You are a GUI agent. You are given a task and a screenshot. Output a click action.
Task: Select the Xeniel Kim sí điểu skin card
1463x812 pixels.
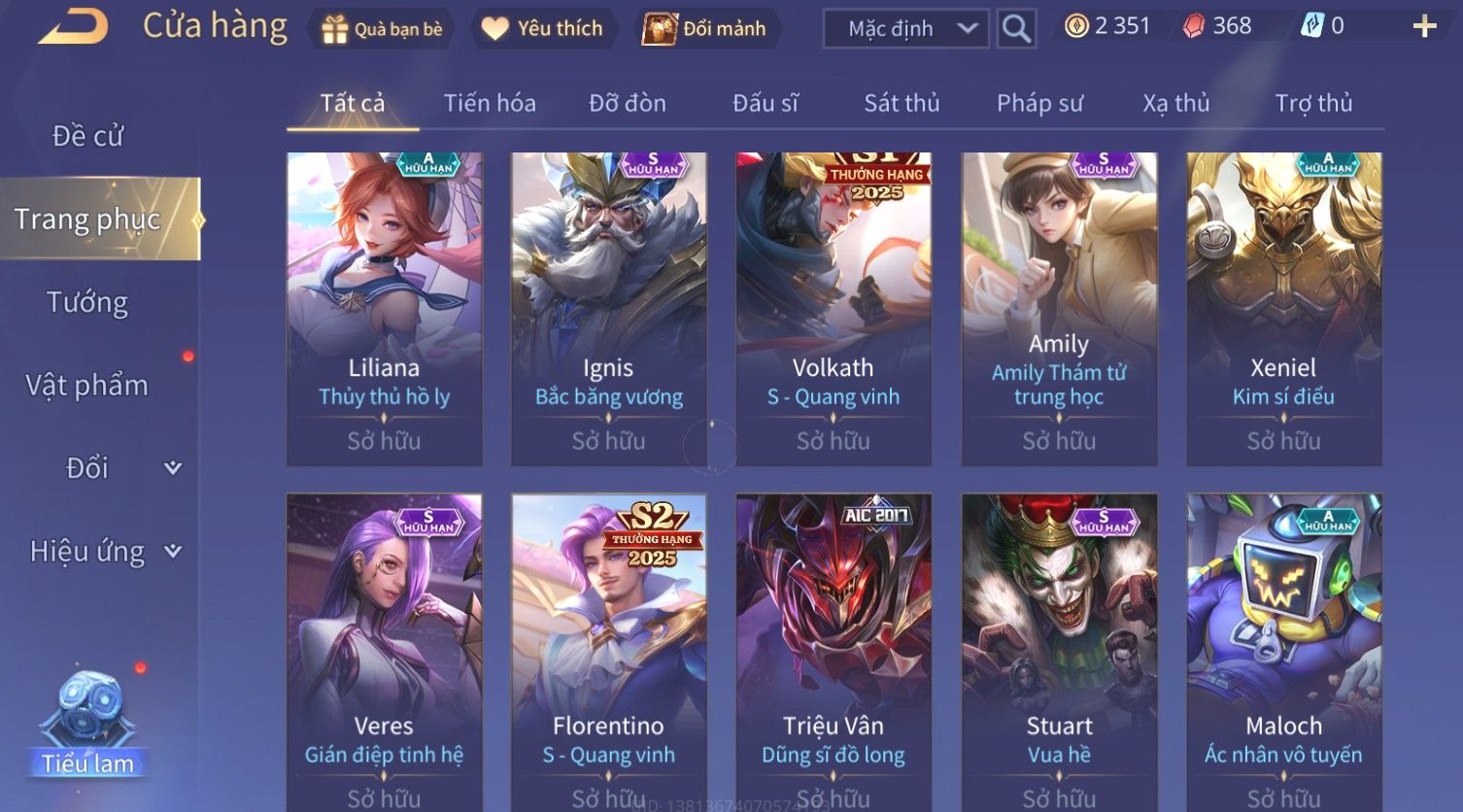[x=1284, y=309]
